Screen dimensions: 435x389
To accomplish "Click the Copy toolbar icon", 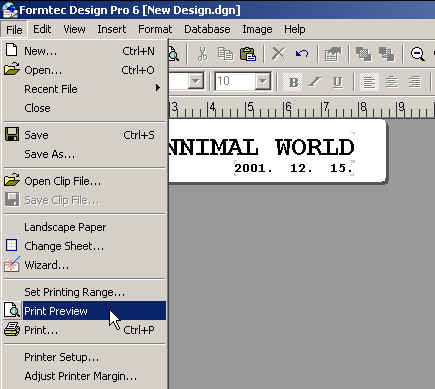I will click(225, 54).
